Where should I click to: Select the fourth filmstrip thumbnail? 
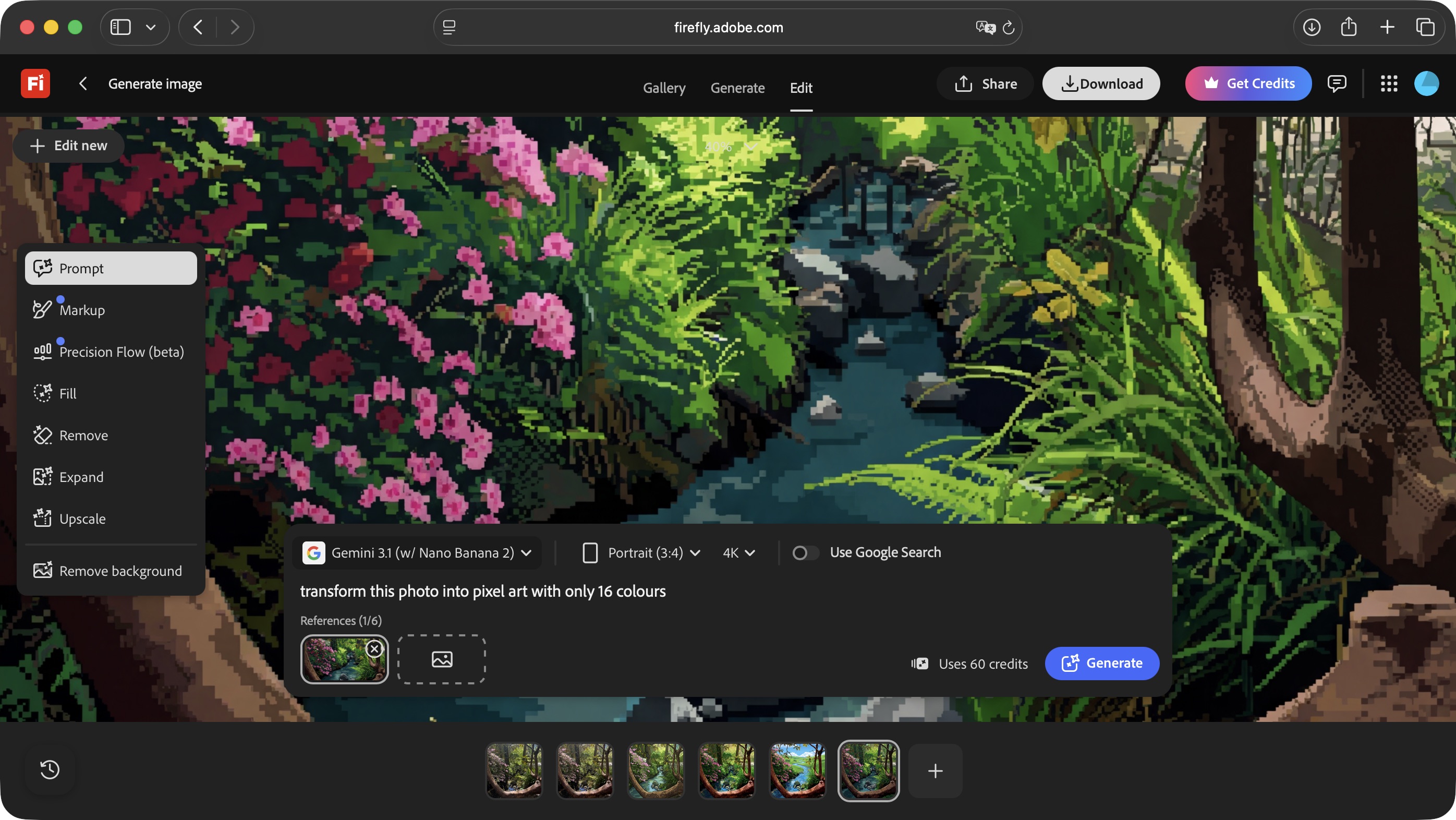pyautogui.click(x=727, y=771)
